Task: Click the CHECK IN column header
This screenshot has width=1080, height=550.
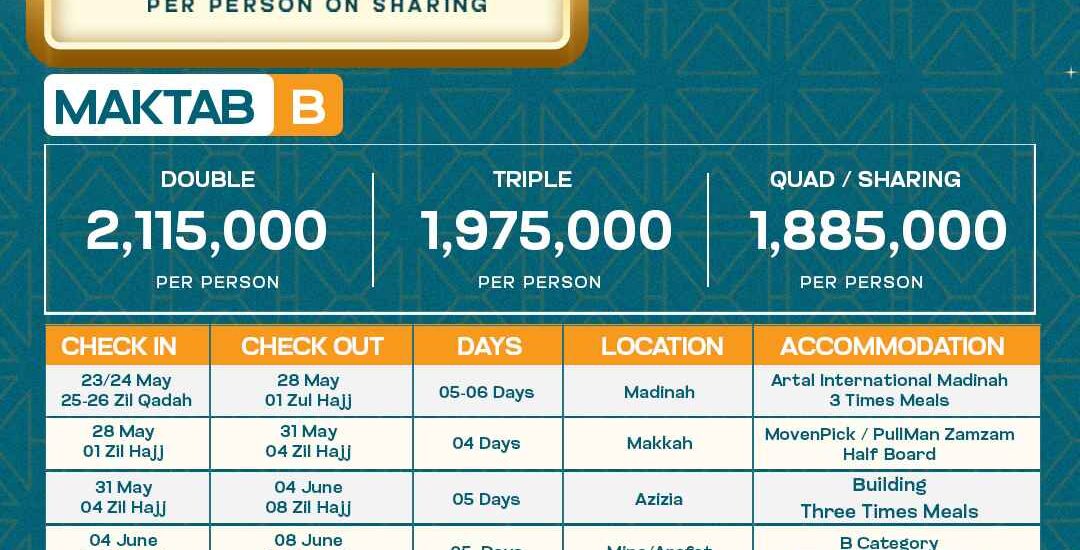Action: tap(119, 346)
